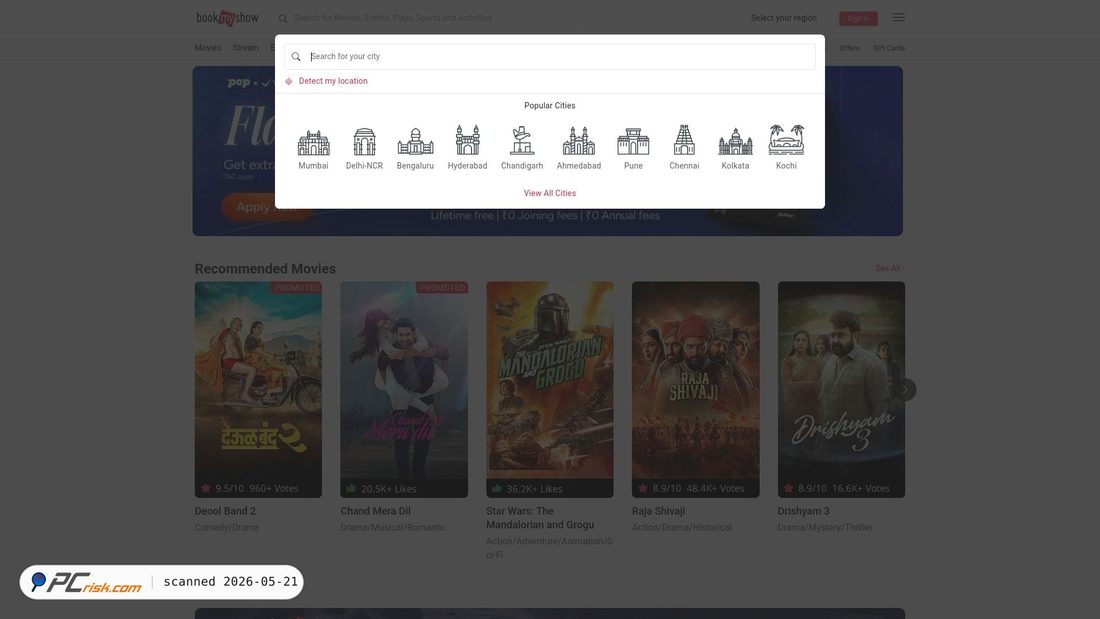Pick the Ahmedabad city icon

point(579,141)
